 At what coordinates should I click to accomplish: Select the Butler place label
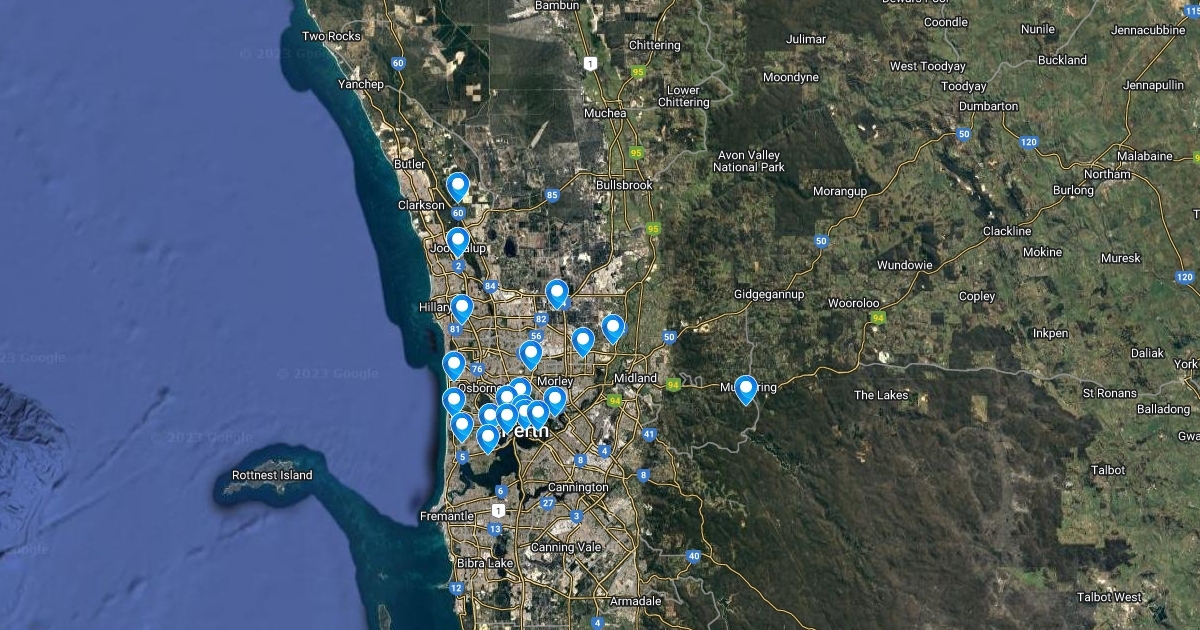pos(410,164)
